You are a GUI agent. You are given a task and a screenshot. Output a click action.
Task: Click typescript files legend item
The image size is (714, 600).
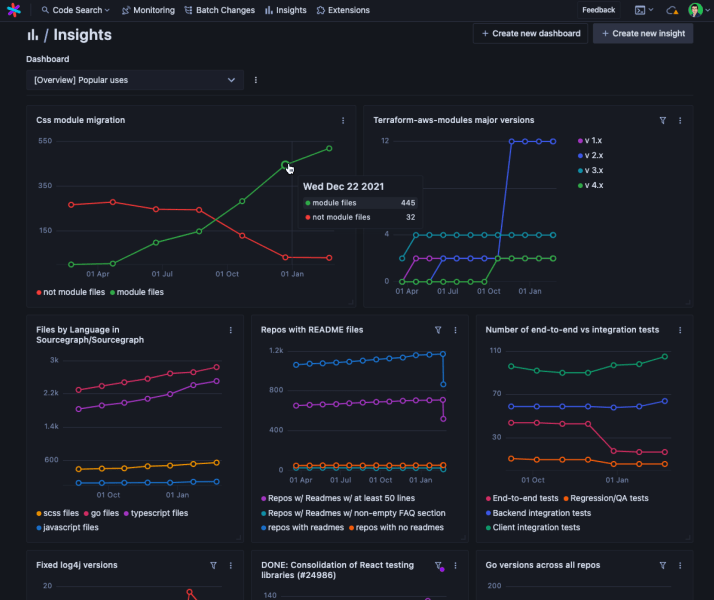156,513
